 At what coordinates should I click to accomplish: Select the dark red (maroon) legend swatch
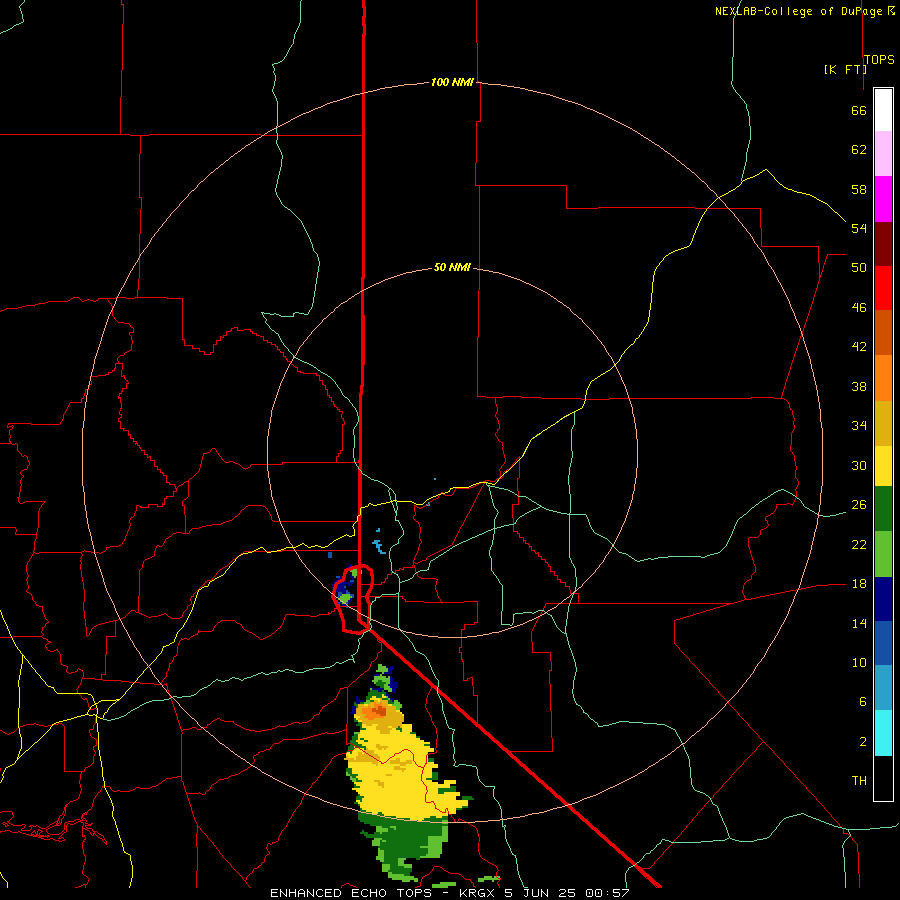pyautogui.click(x=883, y=243)
